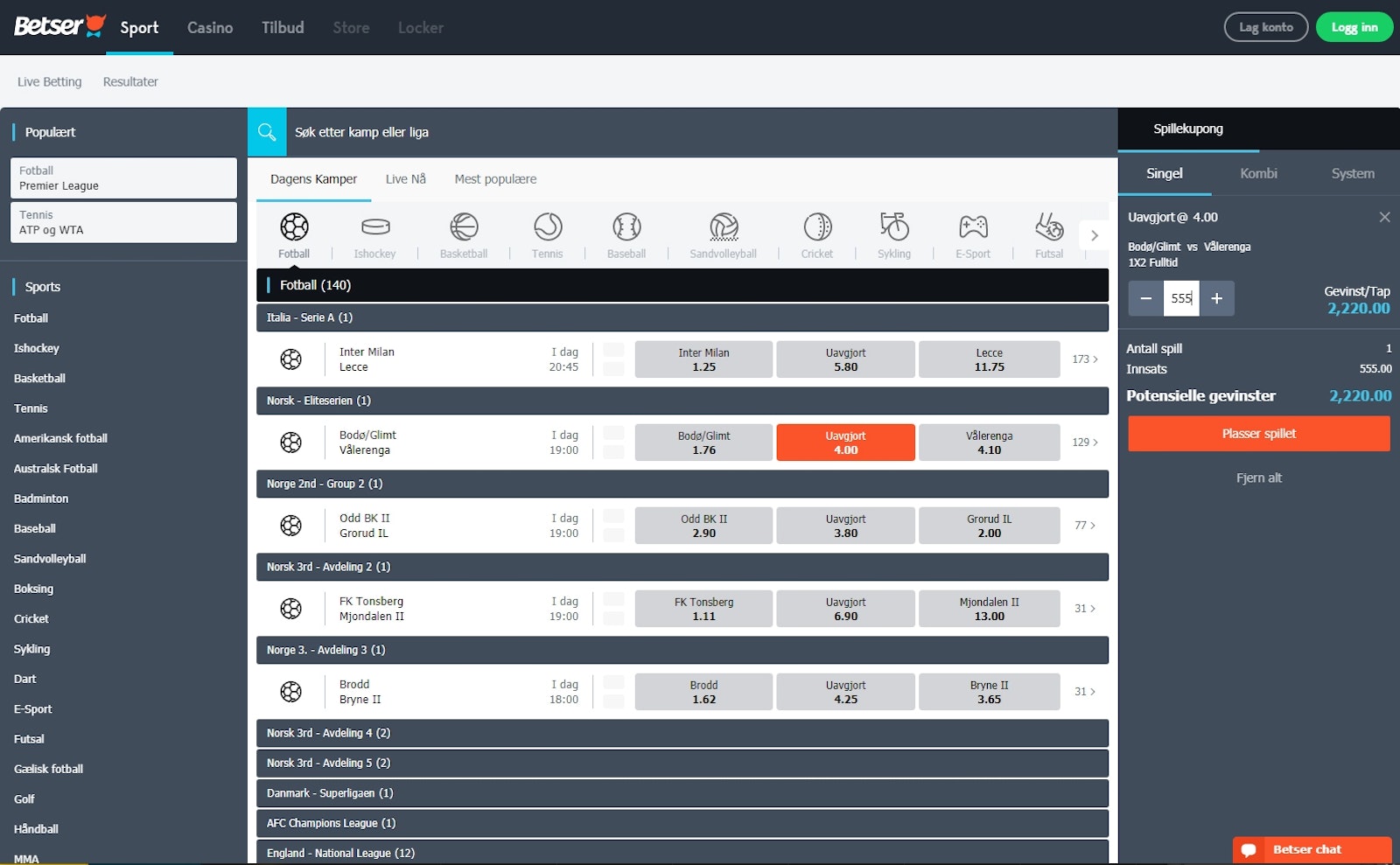Toggle Grorud IL 2.00 odds selection
Viewport: 1400px width, 865px height.
(989, 526)
